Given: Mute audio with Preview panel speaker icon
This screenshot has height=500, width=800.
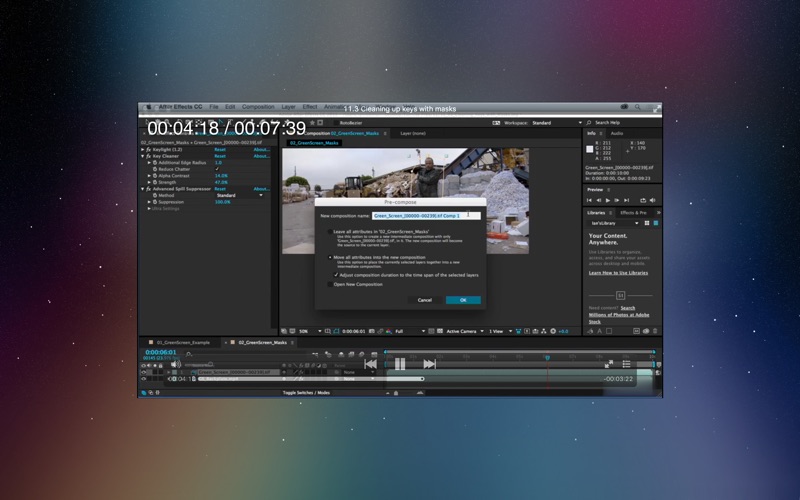Looking at the screenshot, I should pos(652,201).
